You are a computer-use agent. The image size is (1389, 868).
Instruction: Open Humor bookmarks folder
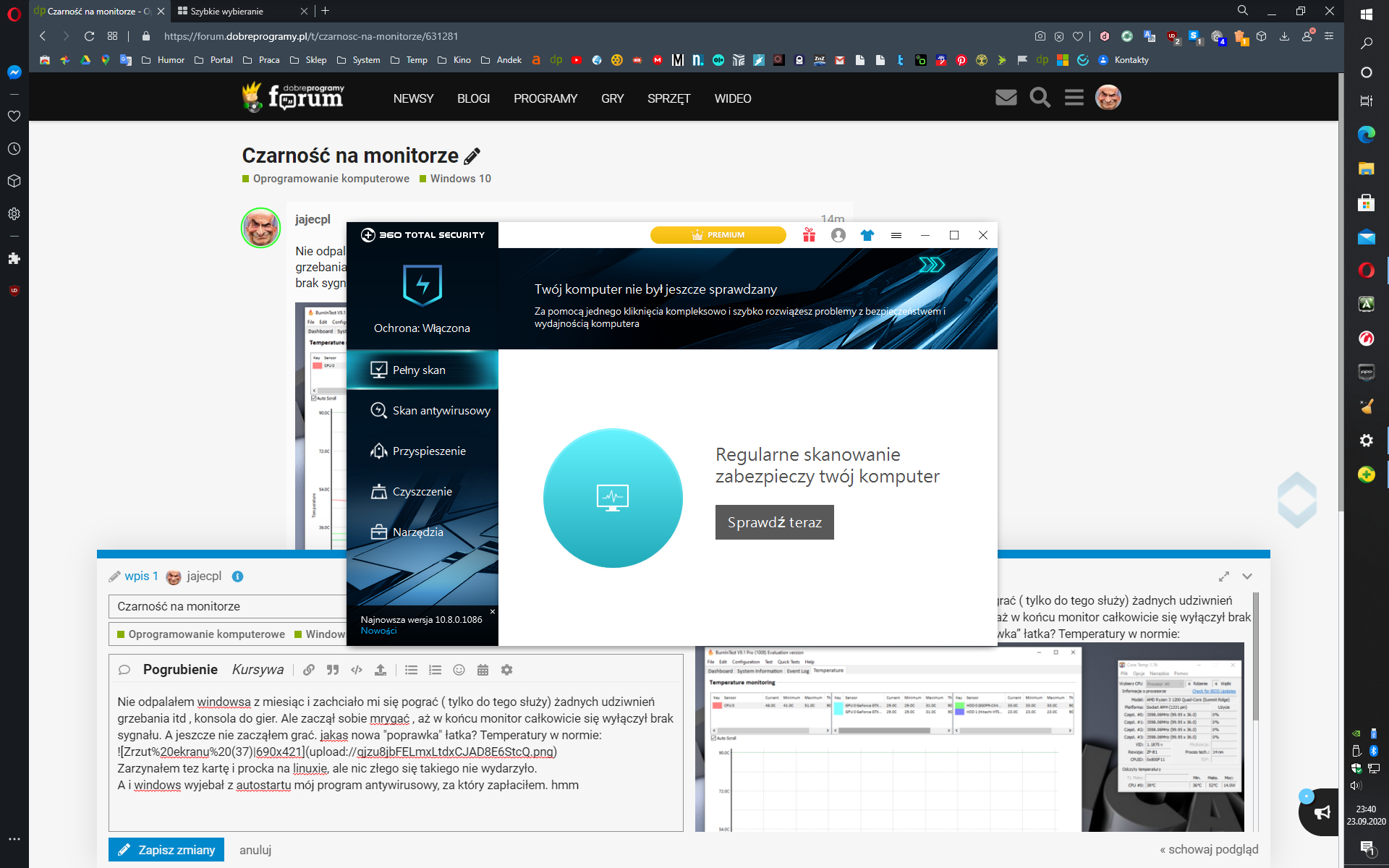[x=163, y=60]
